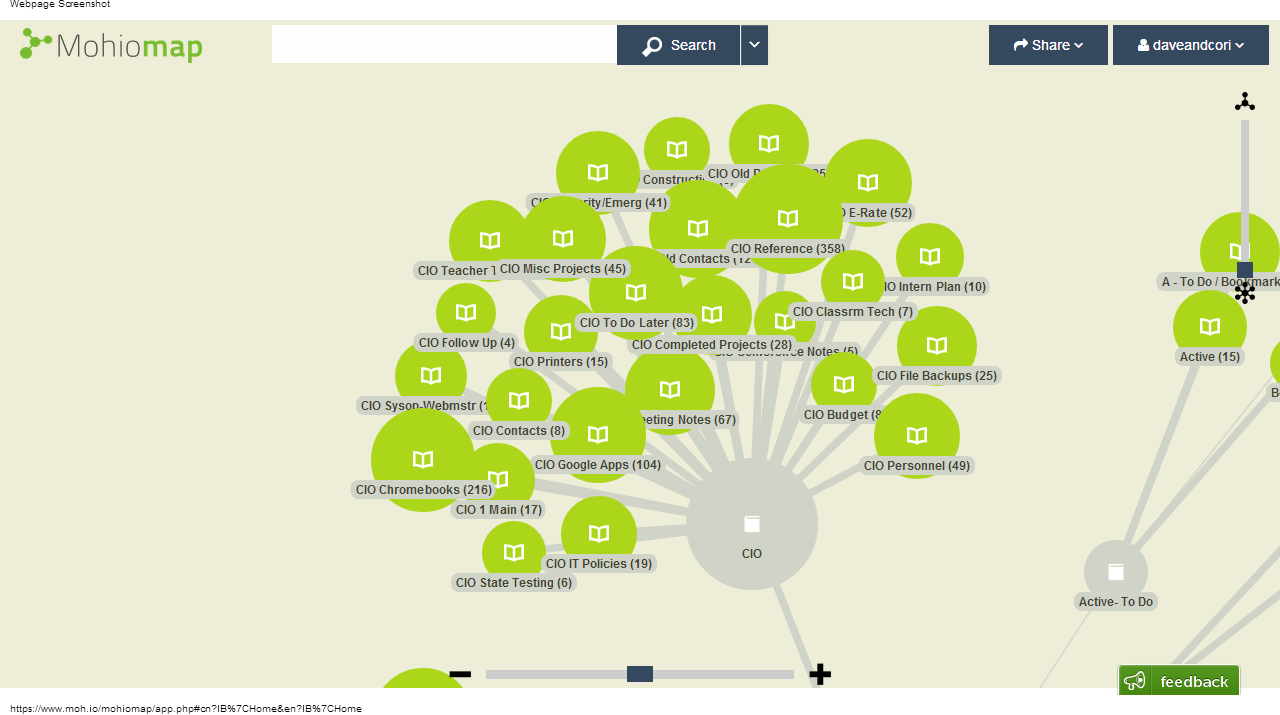
Task: Open the daveandcori account dropdown
Action: 1190,44
